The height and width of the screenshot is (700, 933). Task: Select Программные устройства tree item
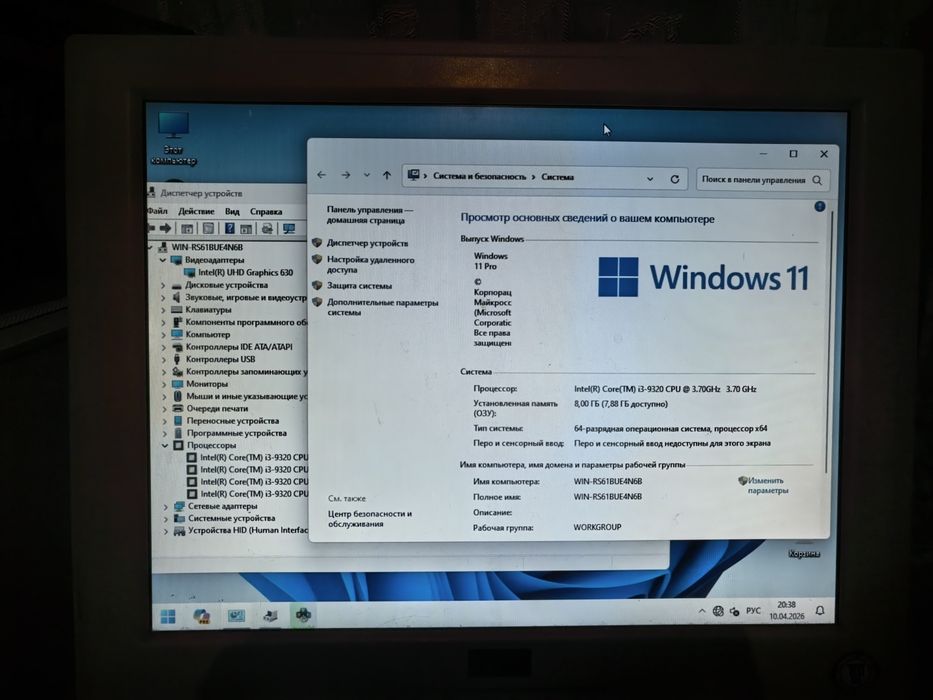(x=237, y=433)
